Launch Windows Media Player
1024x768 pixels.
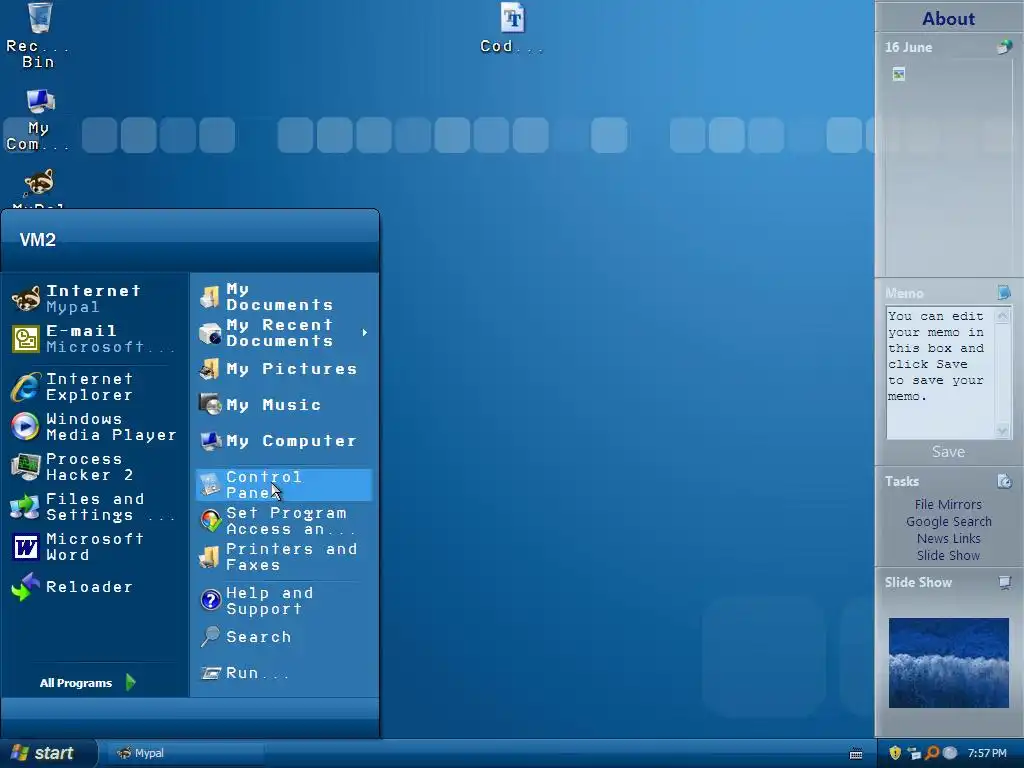click(x=95, y=427)
